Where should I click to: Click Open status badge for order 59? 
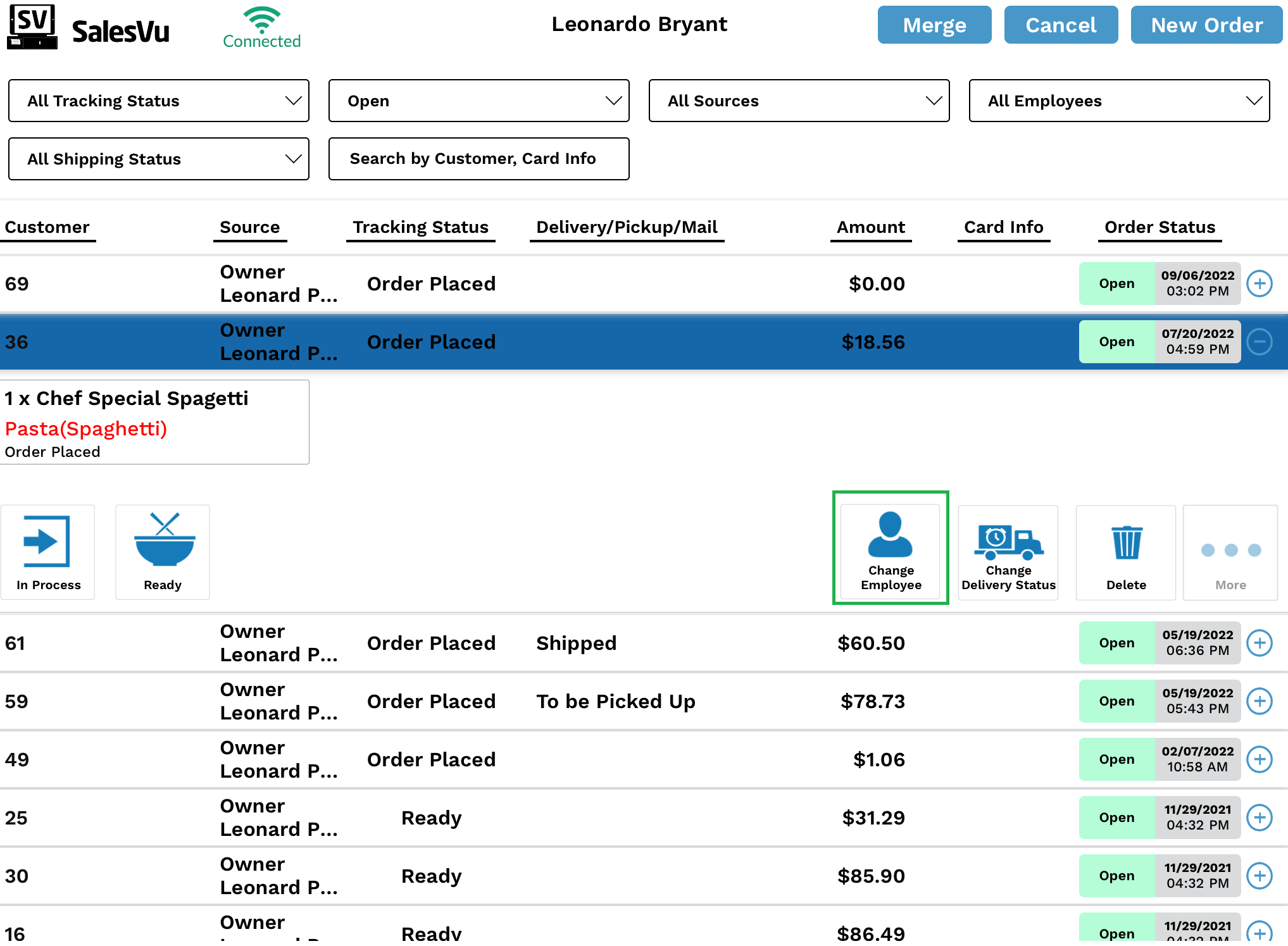click(1116, 701)
